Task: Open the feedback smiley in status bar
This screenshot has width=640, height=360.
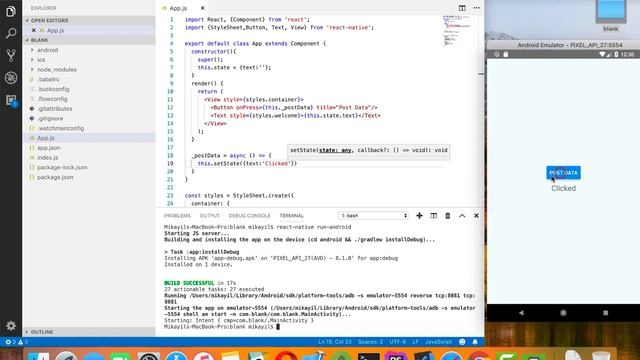Action: coord(462,342)
